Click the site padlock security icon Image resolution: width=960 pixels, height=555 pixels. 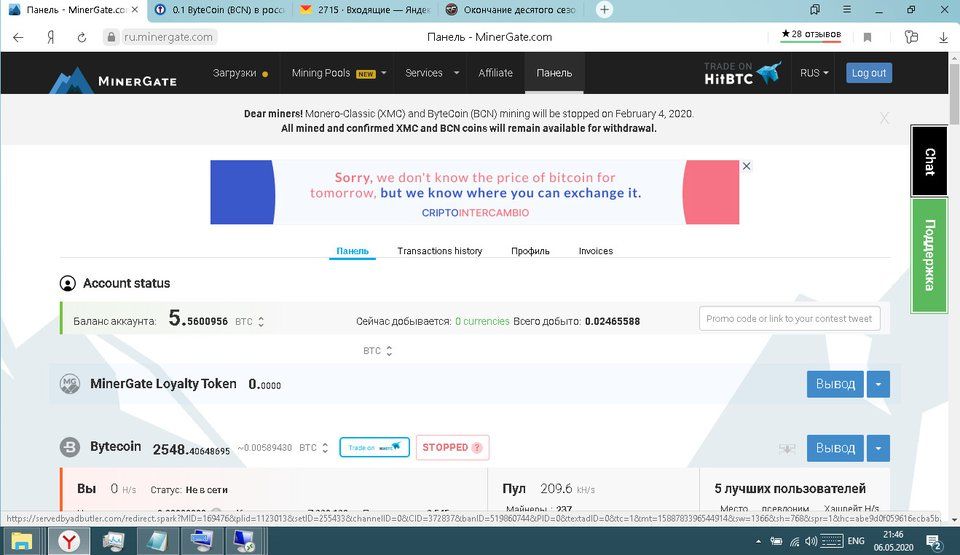[111, 37]
